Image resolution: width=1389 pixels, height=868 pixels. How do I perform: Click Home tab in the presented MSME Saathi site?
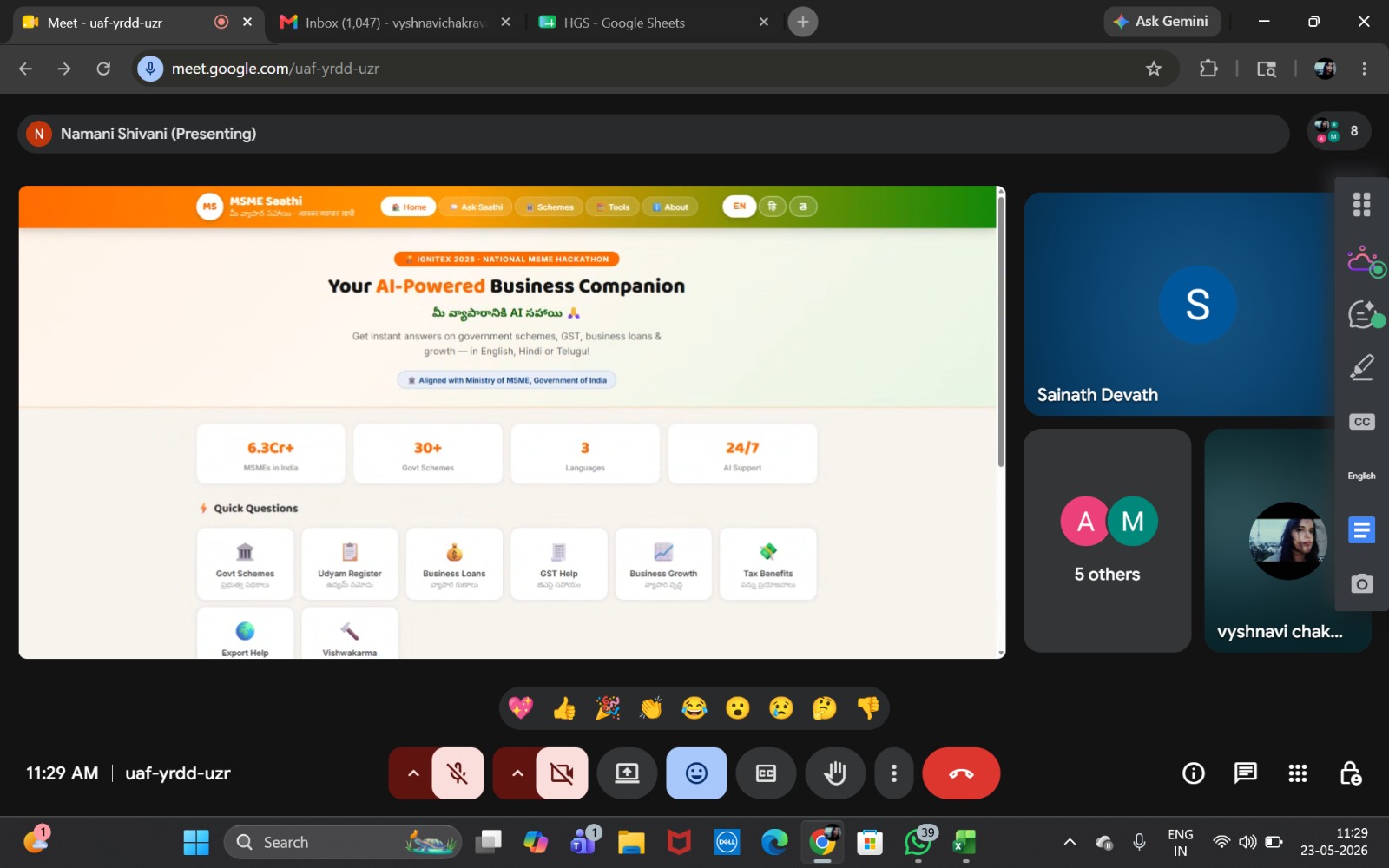[x=408, y=207]
